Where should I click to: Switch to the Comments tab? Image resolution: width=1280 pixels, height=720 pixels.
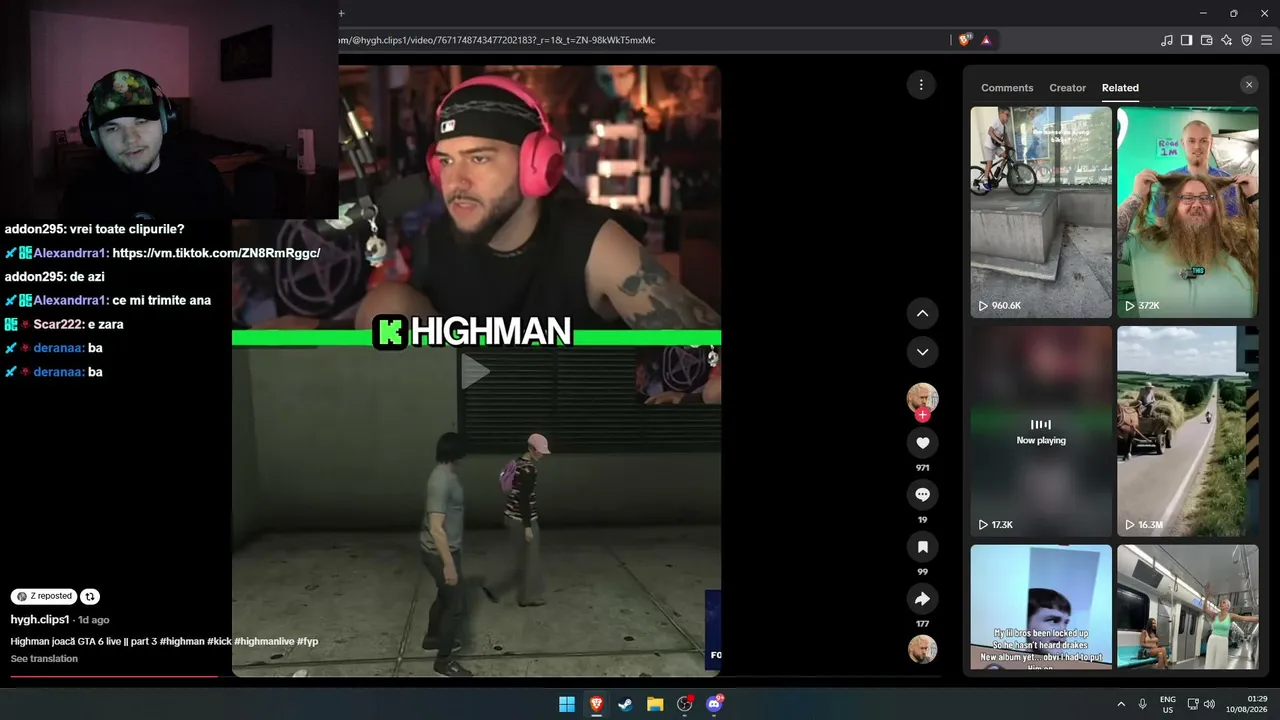click(1007, 88)
